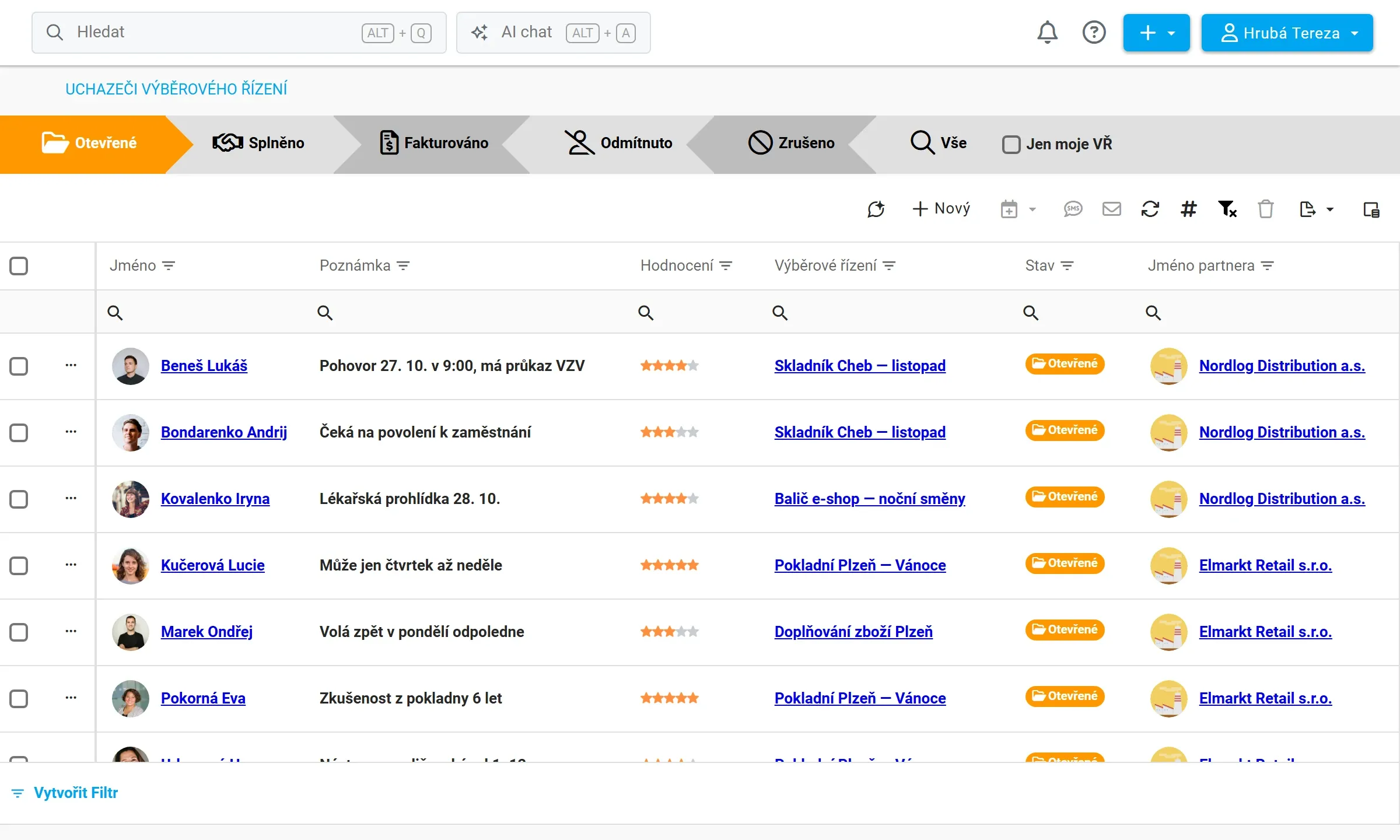
Task: Click the chat-sparkle icon left of Nový
Action: (x=876, y=209)
